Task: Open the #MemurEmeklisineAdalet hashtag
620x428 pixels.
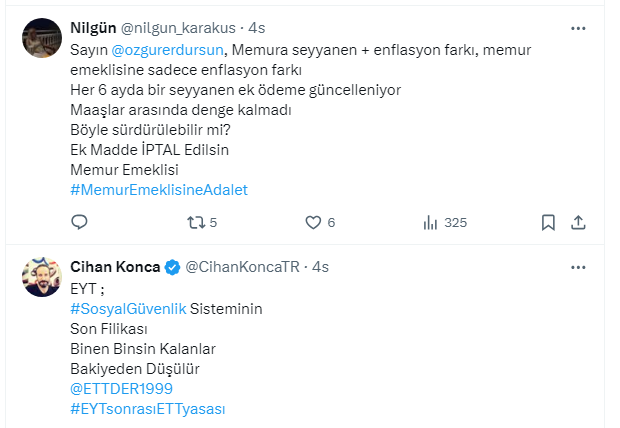Action: click(159, 189)
